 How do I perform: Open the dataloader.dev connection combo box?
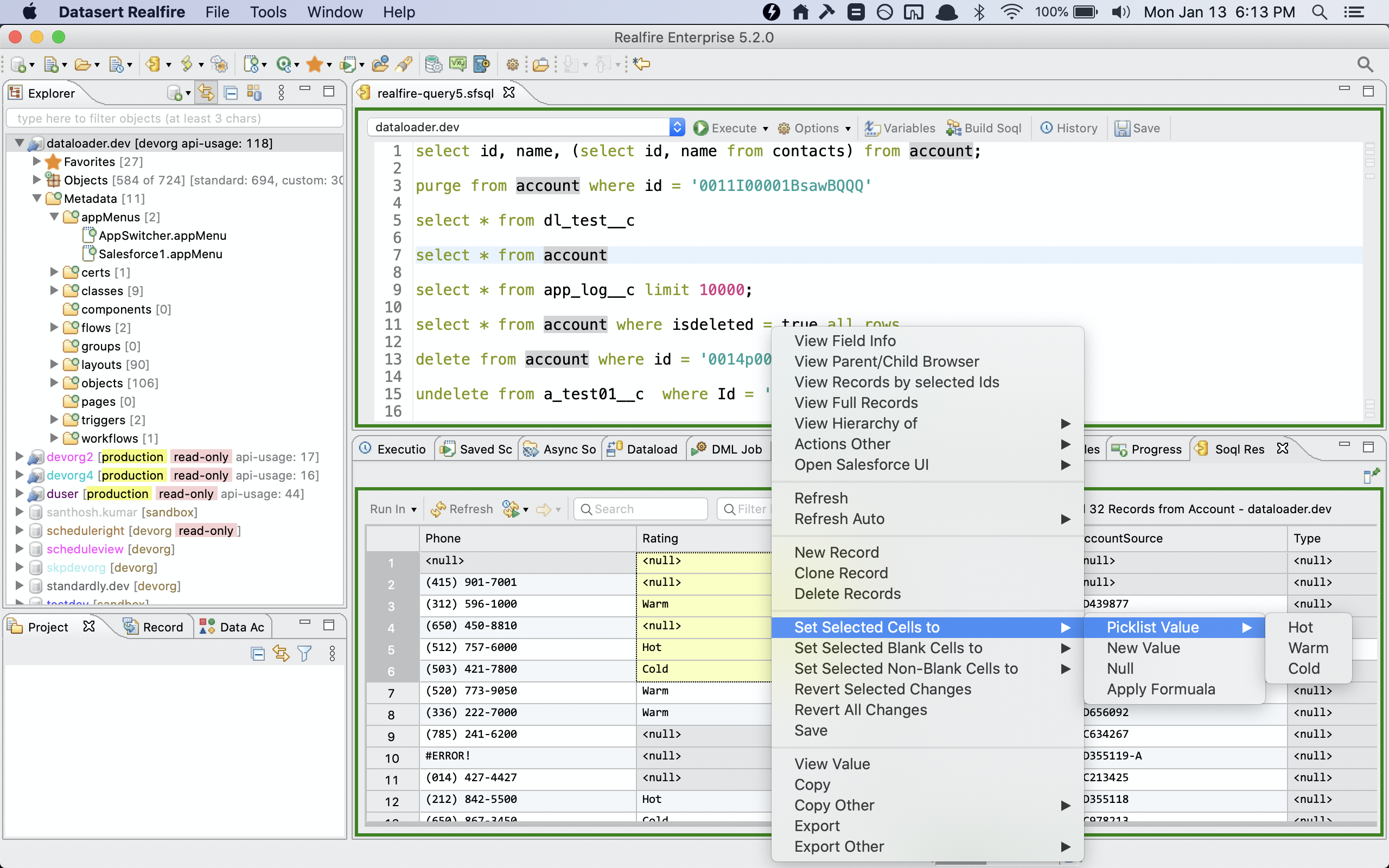[526, 127]
